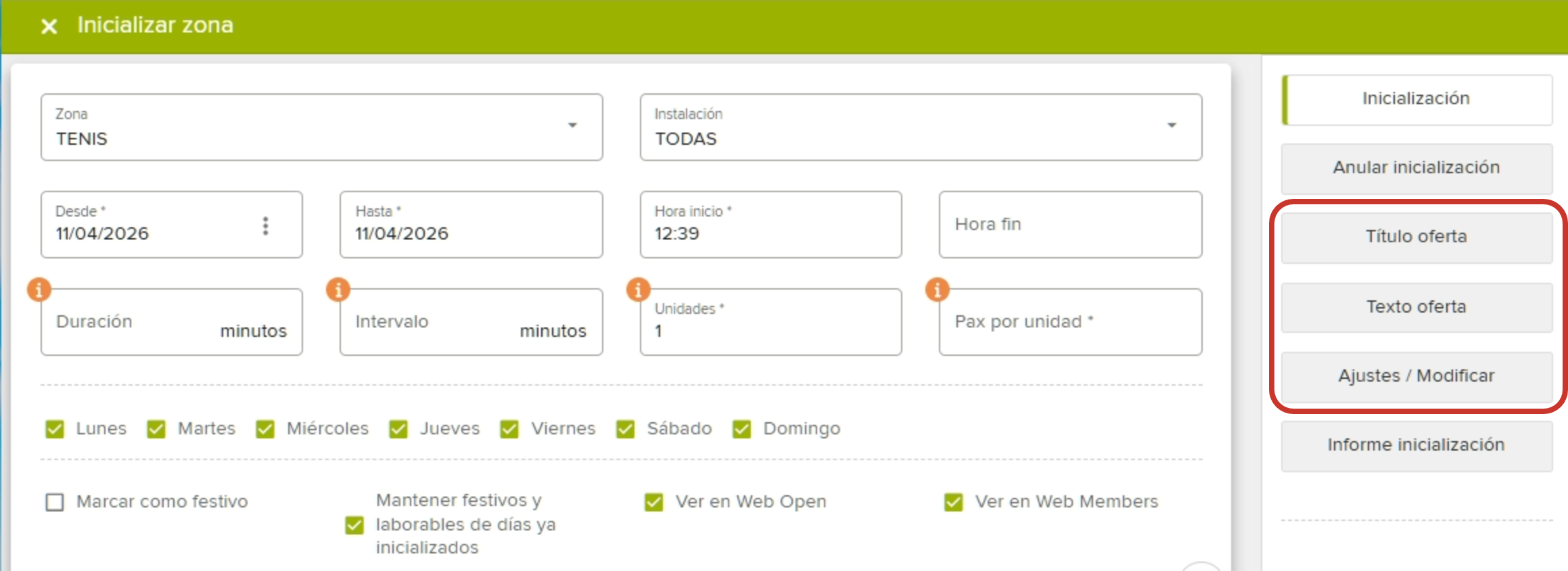
Task: Uncheck the Sábado checkbox
Action: point(626,429)
